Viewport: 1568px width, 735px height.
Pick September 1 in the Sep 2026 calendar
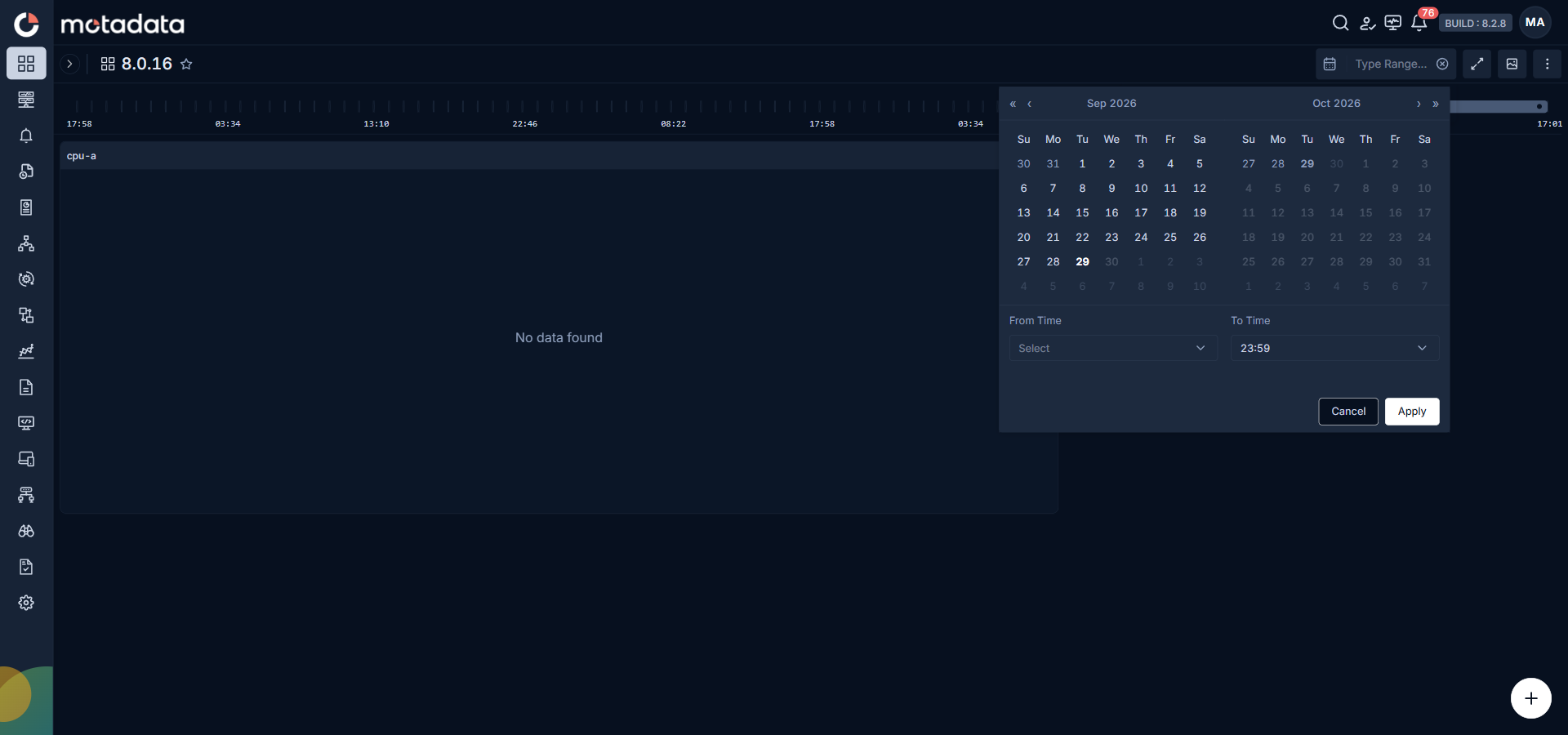[1082, 163]
